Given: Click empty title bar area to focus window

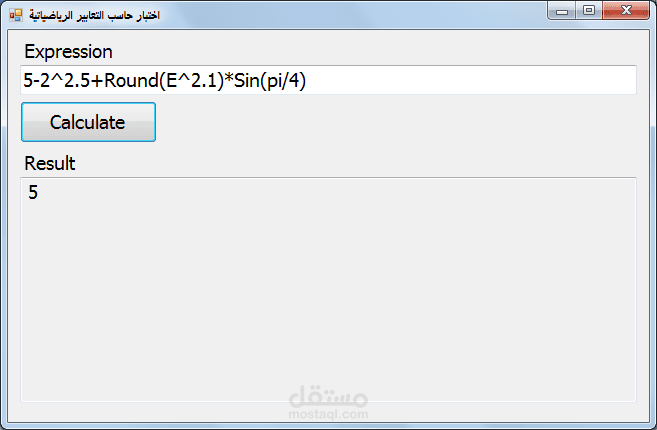Looking at the screenshot, I should click(350, 13).
